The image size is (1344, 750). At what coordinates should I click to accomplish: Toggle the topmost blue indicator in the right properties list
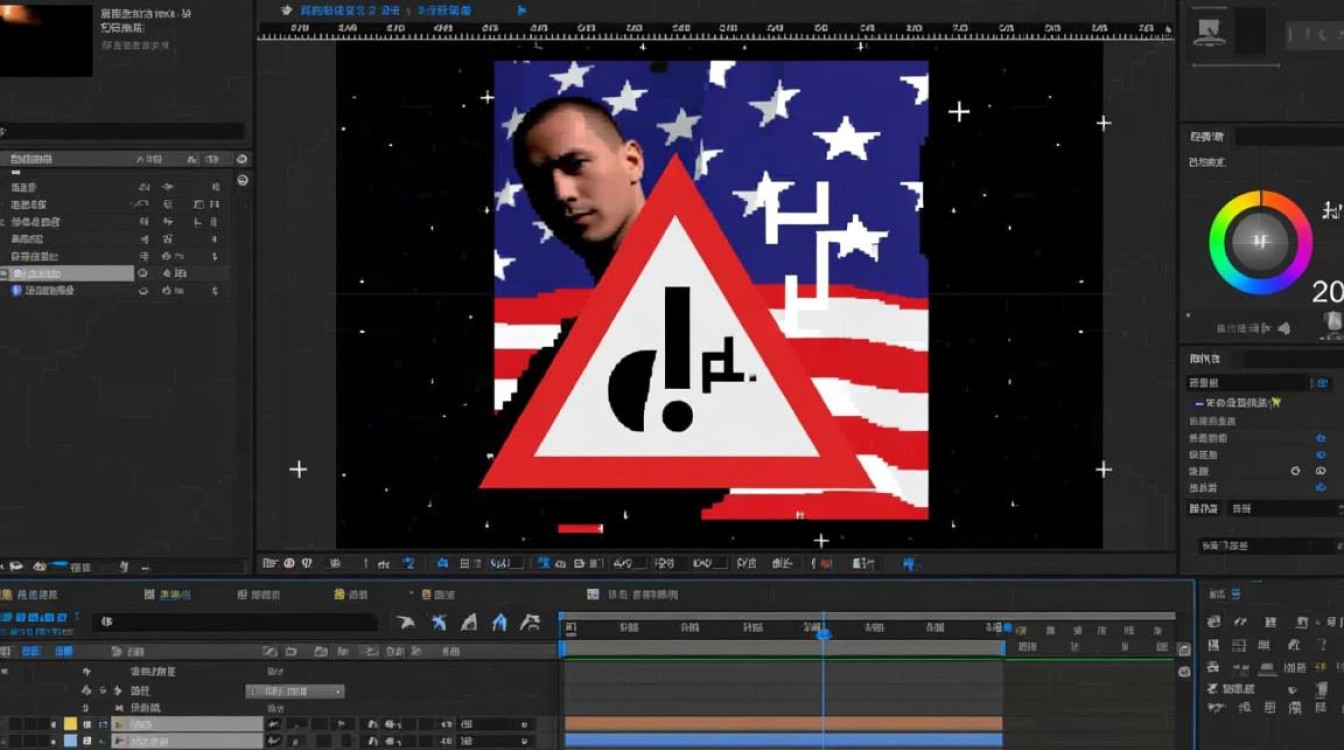pyautogui.click(x=1322, y=383)
